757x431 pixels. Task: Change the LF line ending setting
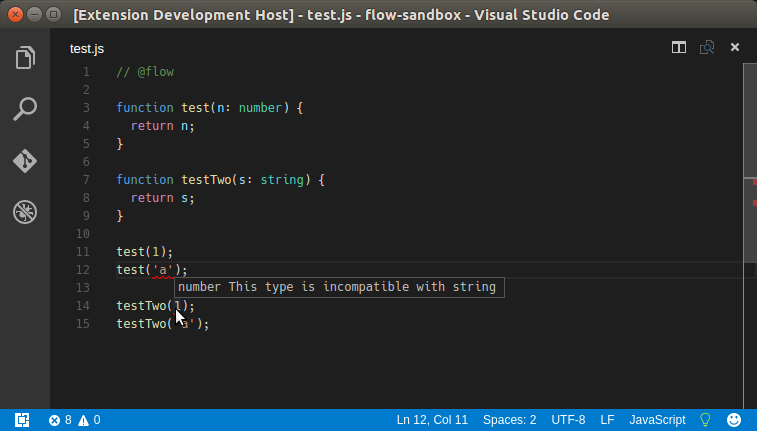[607, 420]
